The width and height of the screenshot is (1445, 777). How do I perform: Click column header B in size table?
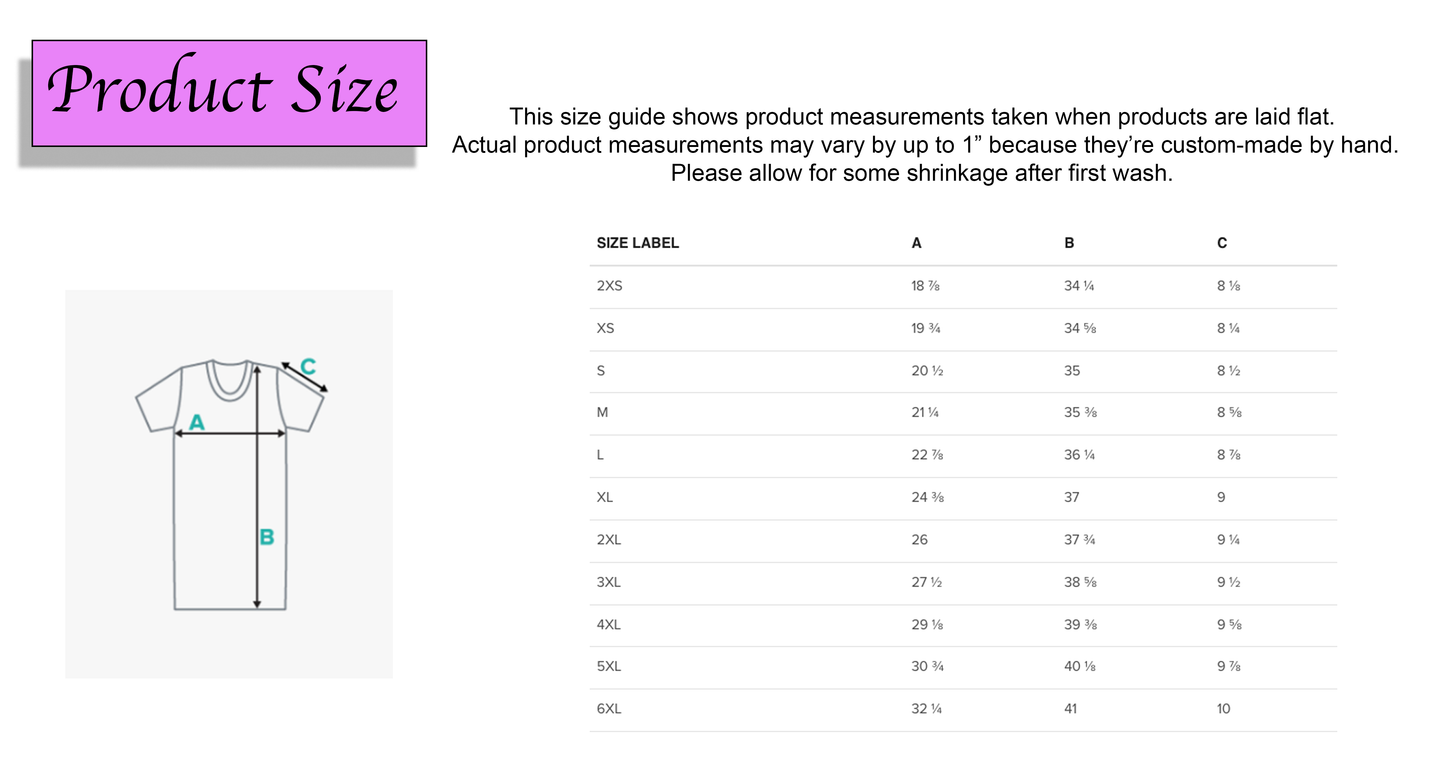[x=1069, y=243]
